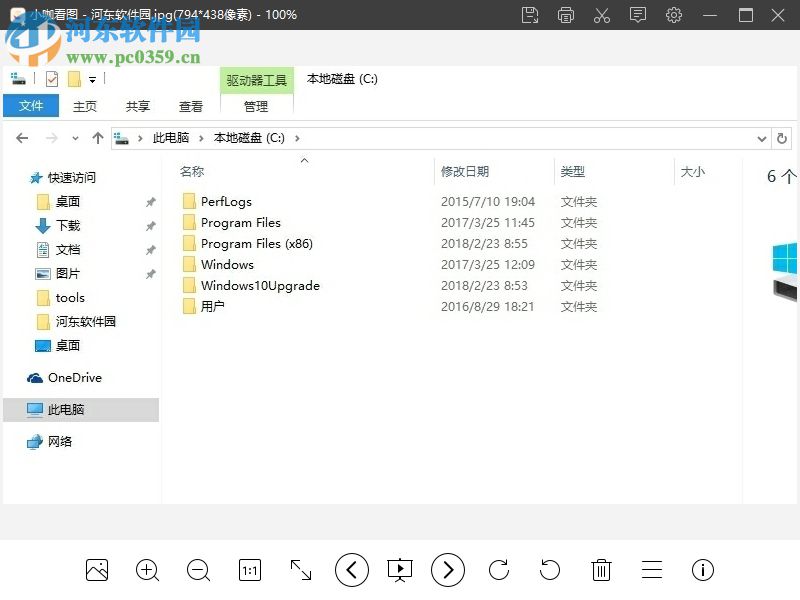The width and height of the screenshot is (800, 600).
Task: Open the hamburger menu in the bottom toolbar
Action: click(652, 570)
